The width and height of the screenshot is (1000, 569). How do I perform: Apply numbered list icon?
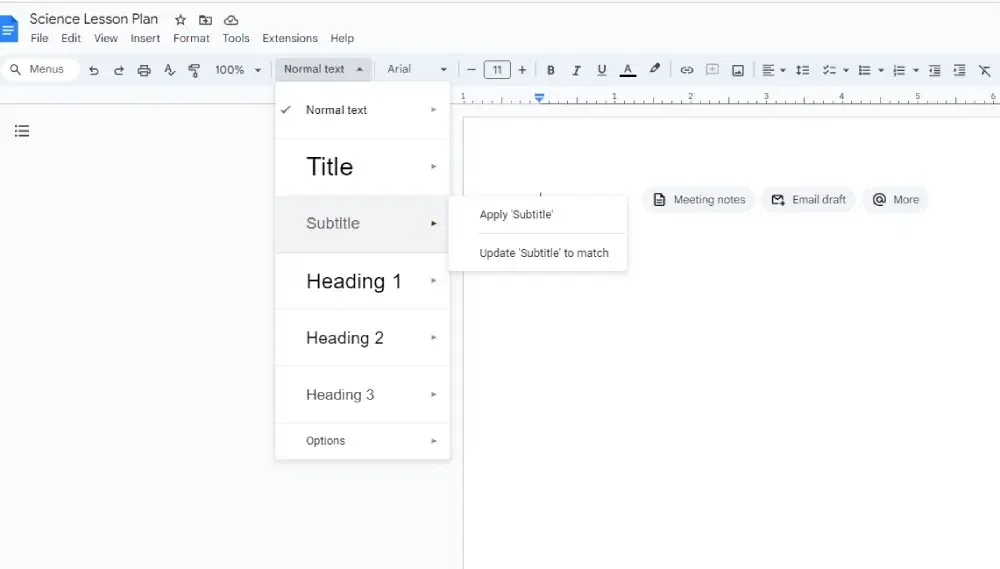(899, 70)
